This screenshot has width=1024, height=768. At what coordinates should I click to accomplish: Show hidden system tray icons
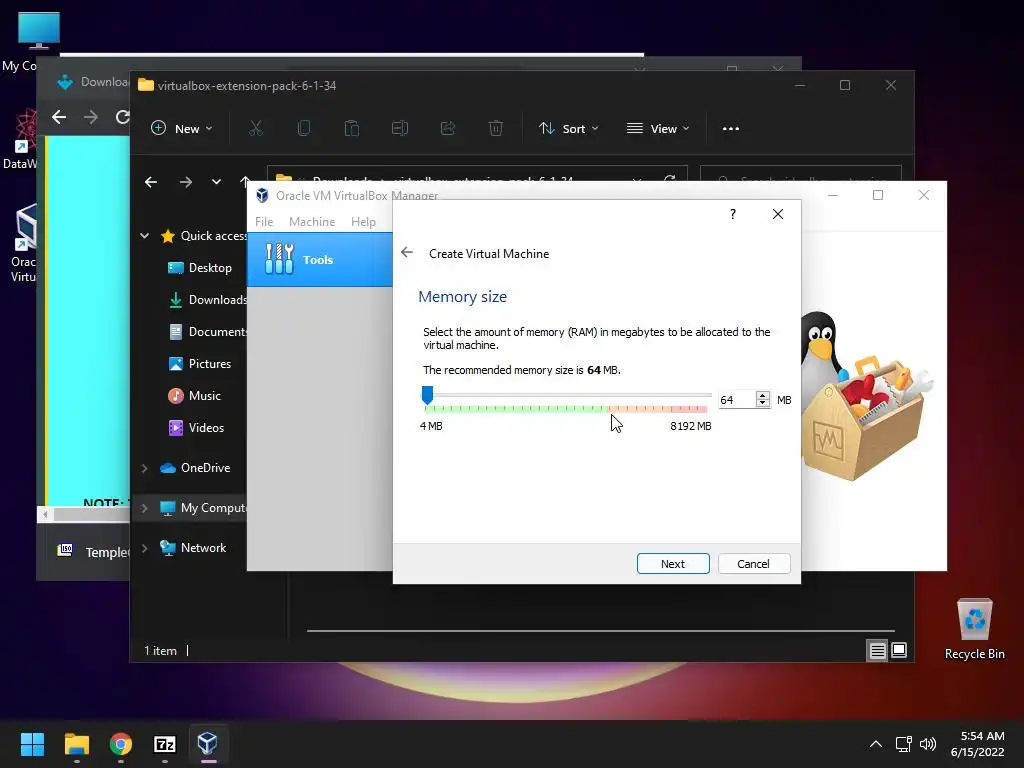(876, 744)
